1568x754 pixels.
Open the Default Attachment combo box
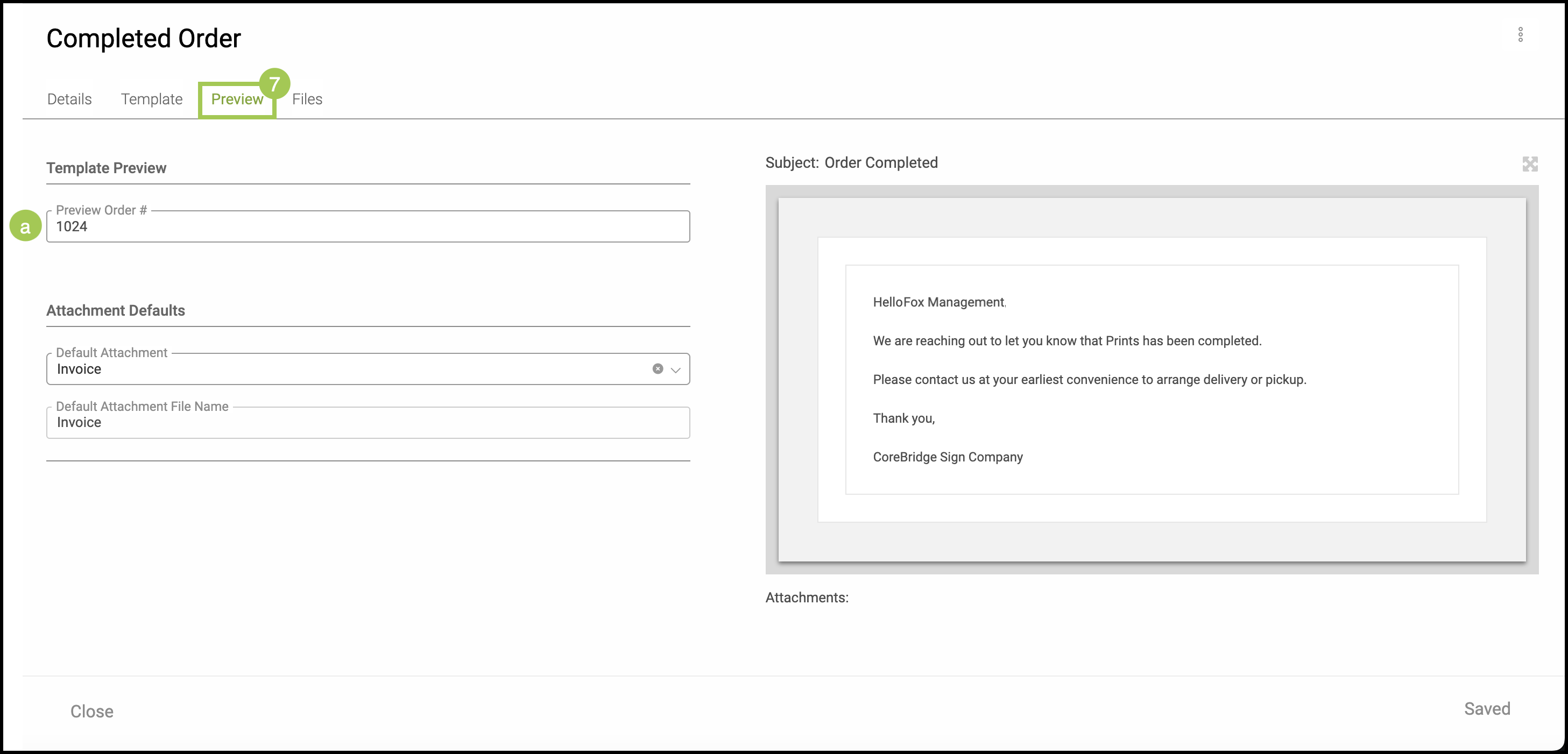pyautogui.click(x=347, y=369)
